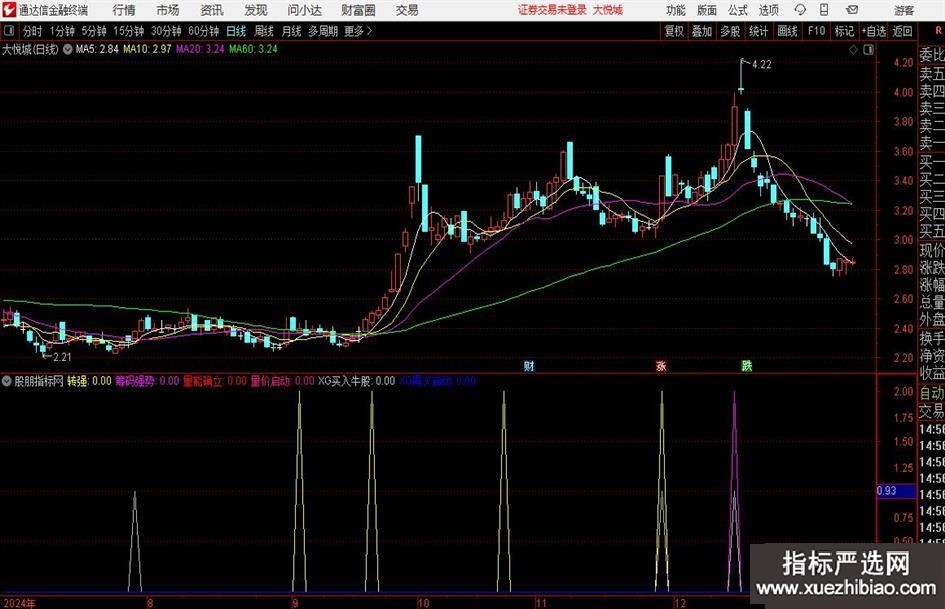This screenshot has height=609, width=945.
Task: Click the 通达信 red logo icon
Action: (x=9, y=10)
